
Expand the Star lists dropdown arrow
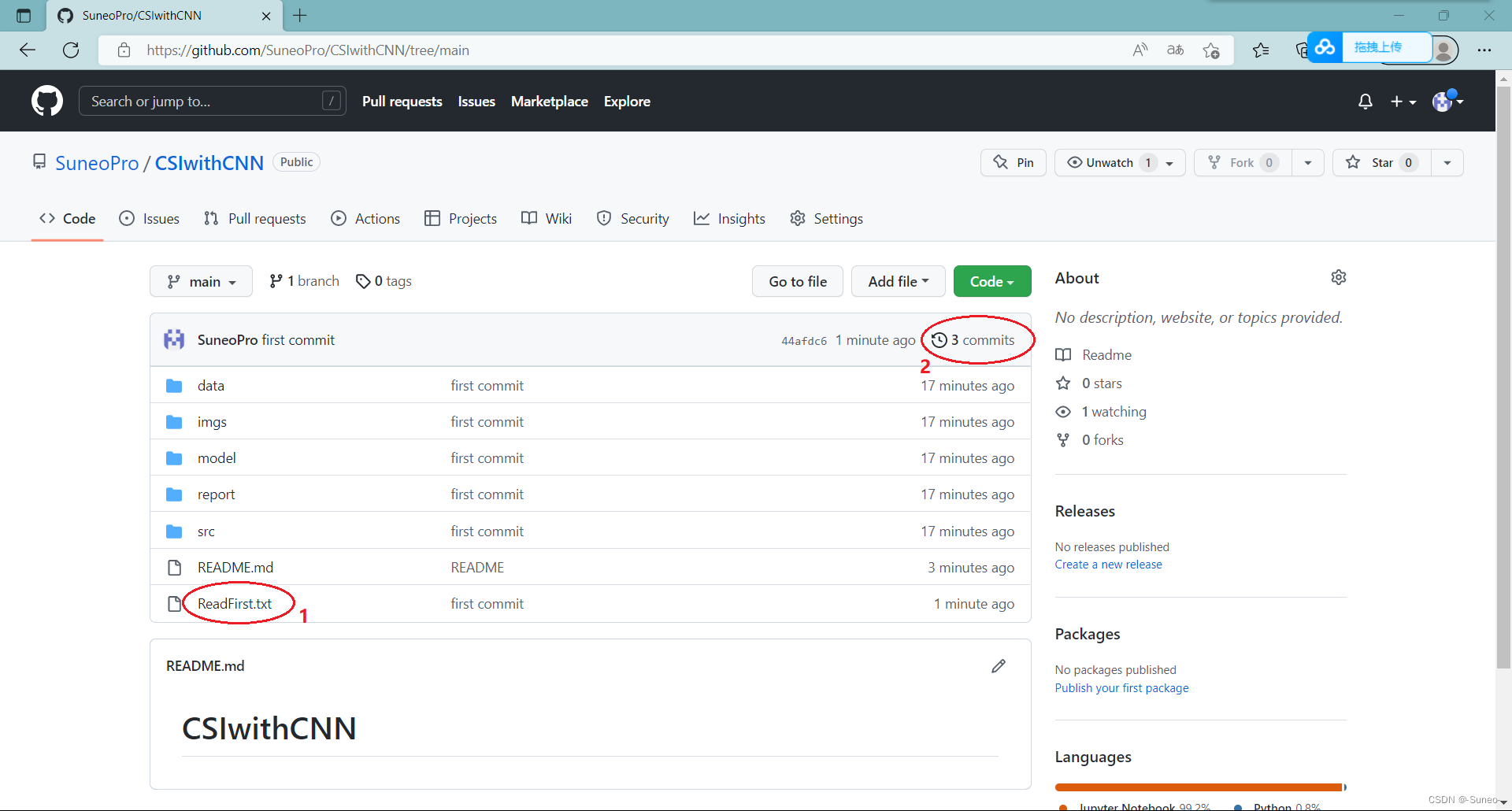click(1447, 162)
